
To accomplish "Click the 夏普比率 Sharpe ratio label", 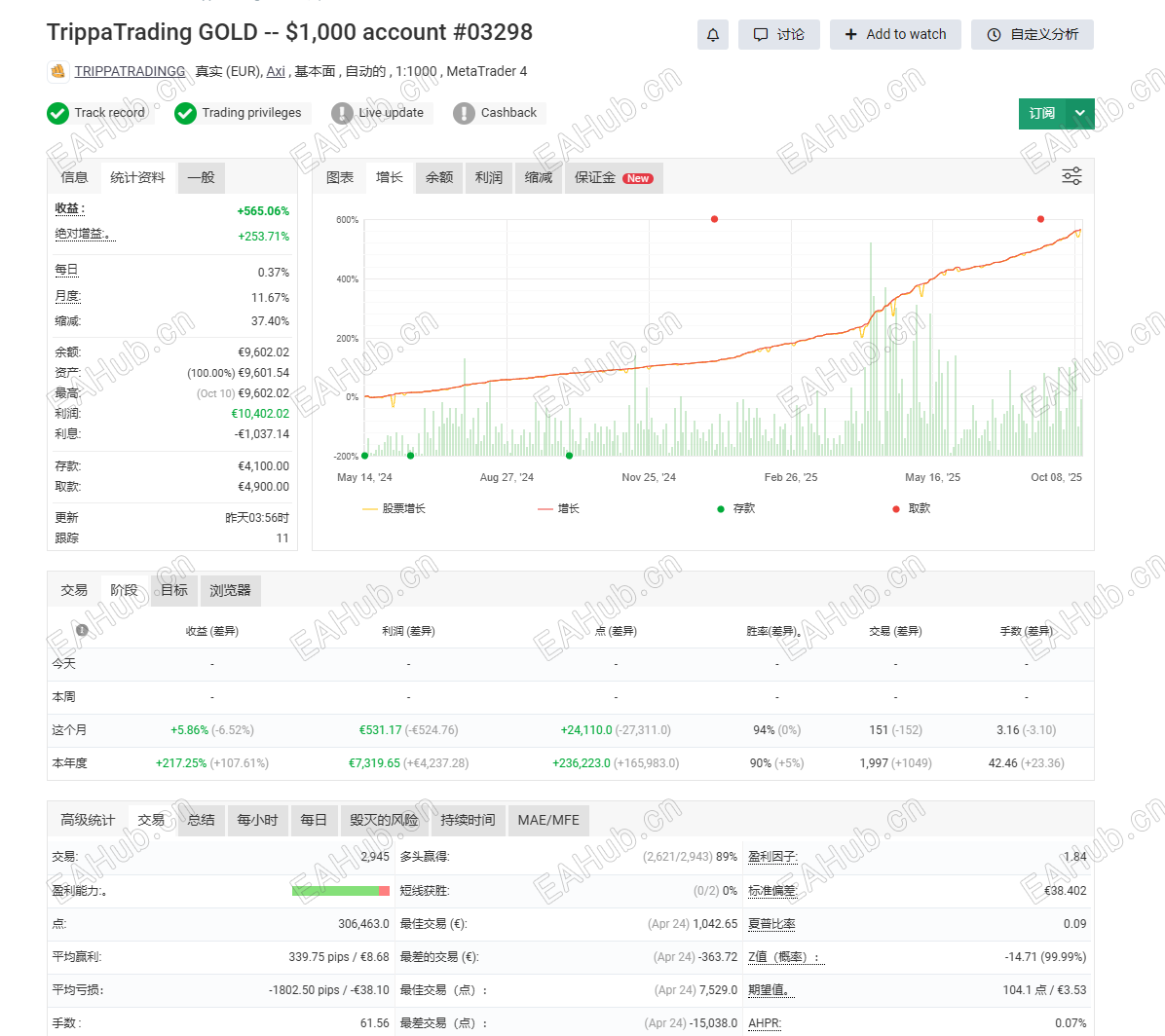I will (x=772, y=924).
